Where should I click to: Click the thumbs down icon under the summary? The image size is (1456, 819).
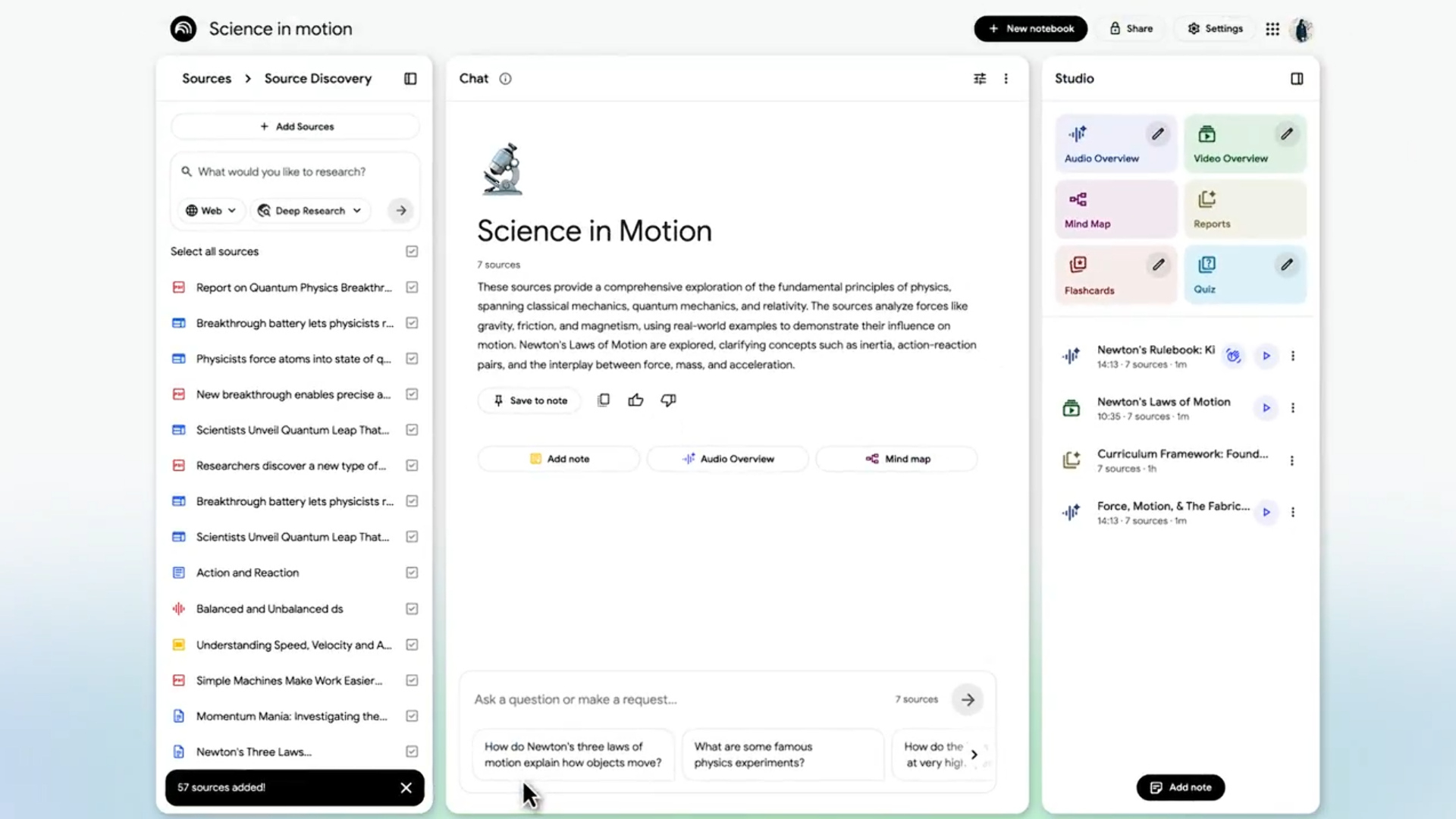668,400
